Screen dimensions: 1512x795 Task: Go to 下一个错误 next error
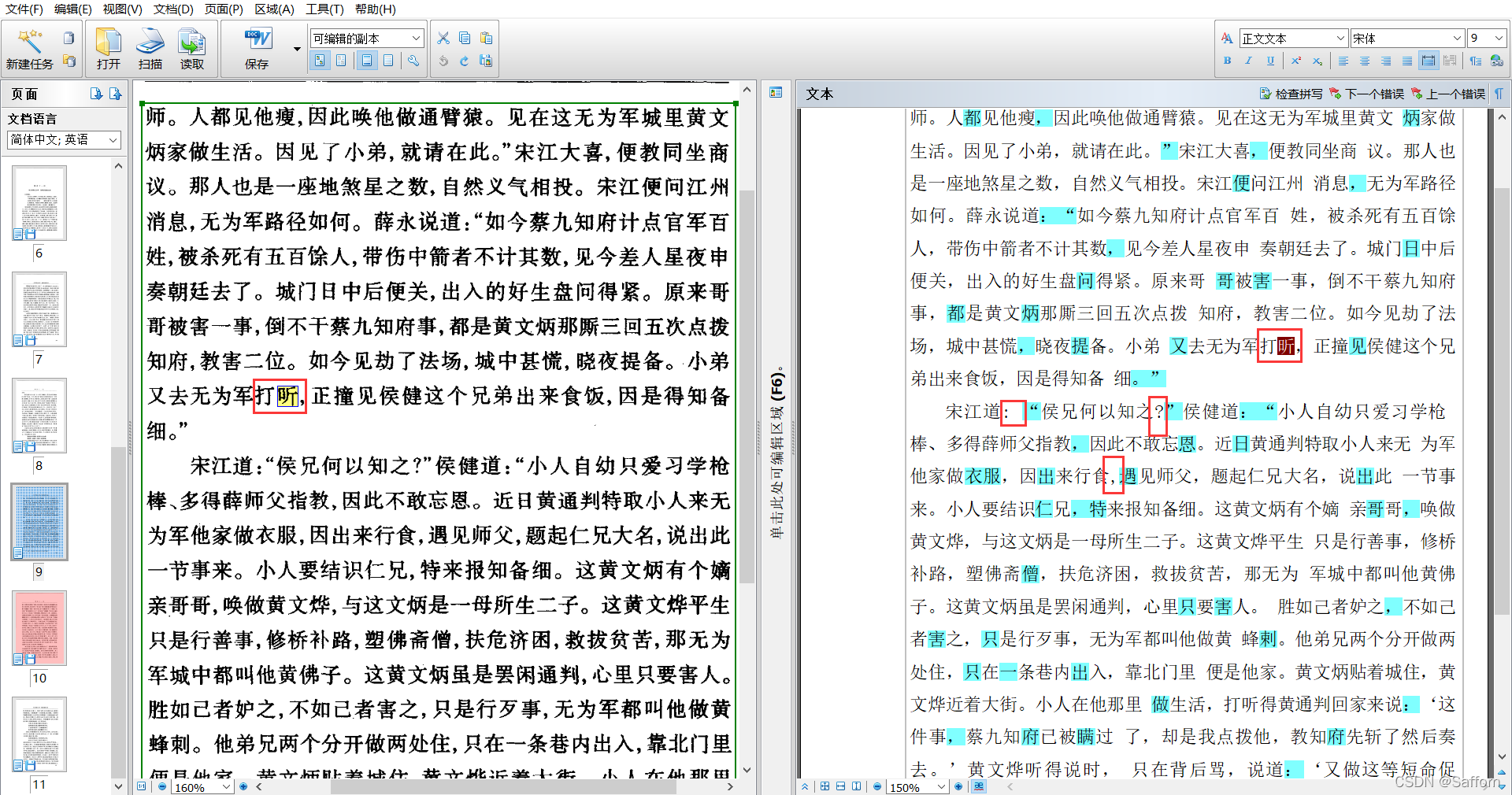tap(1366, 94)
